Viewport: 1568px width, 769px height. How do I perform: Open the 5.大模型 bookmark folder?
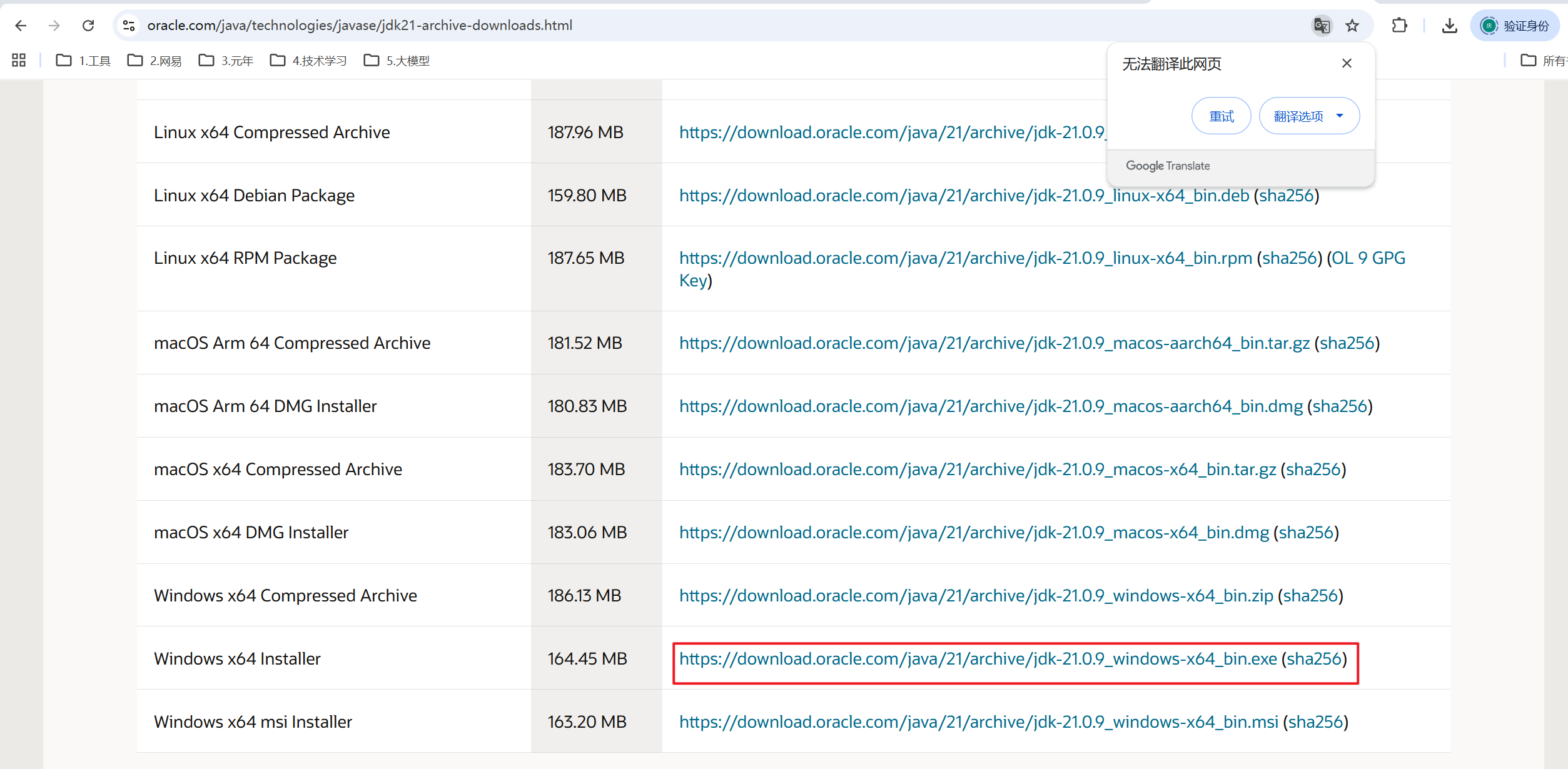click(x=397, y=61)
